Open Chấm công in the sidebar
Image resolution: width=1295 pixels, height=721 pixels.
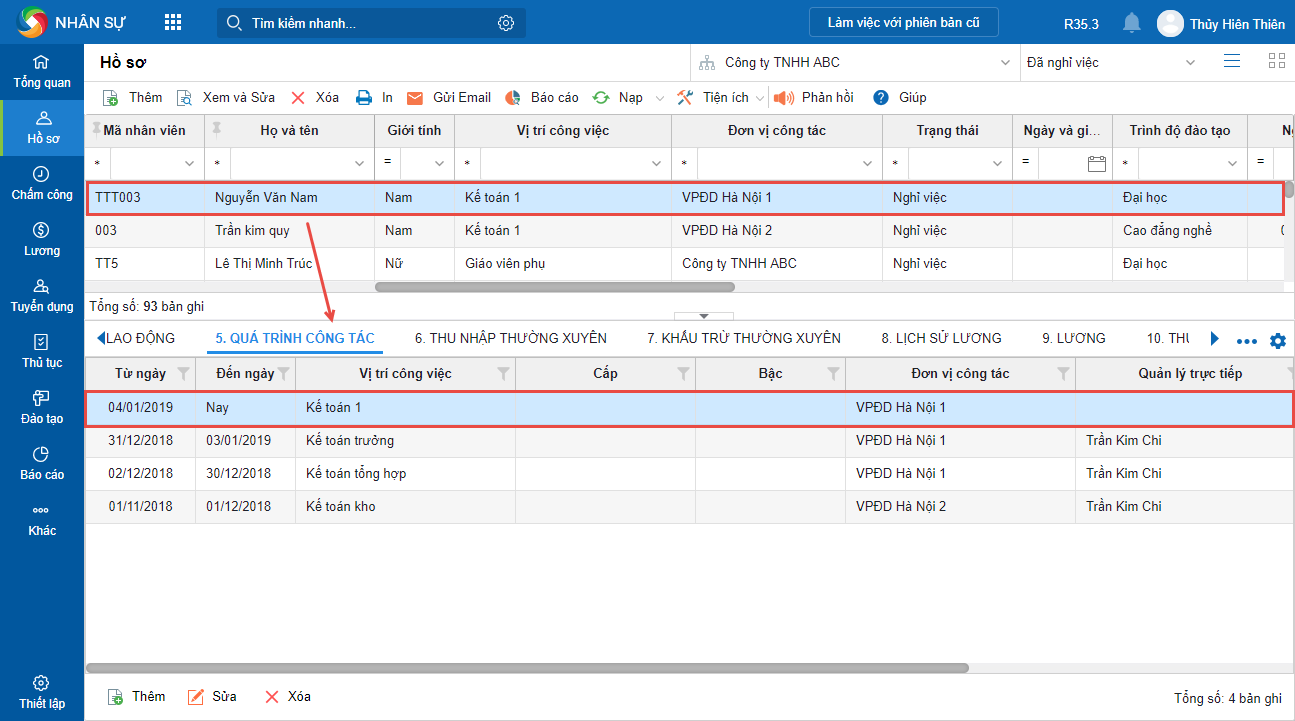(x=42, y=183)
